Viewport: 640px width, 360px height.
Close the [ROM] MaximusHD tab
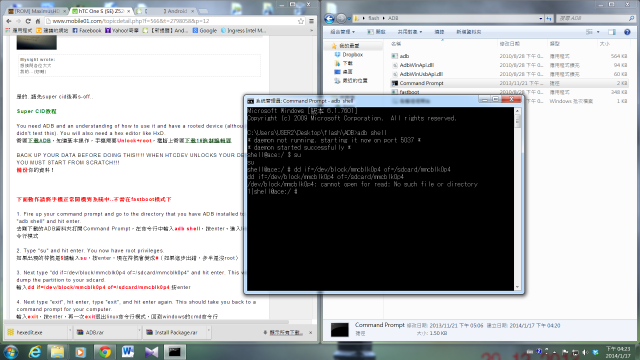tap(64, 11)
